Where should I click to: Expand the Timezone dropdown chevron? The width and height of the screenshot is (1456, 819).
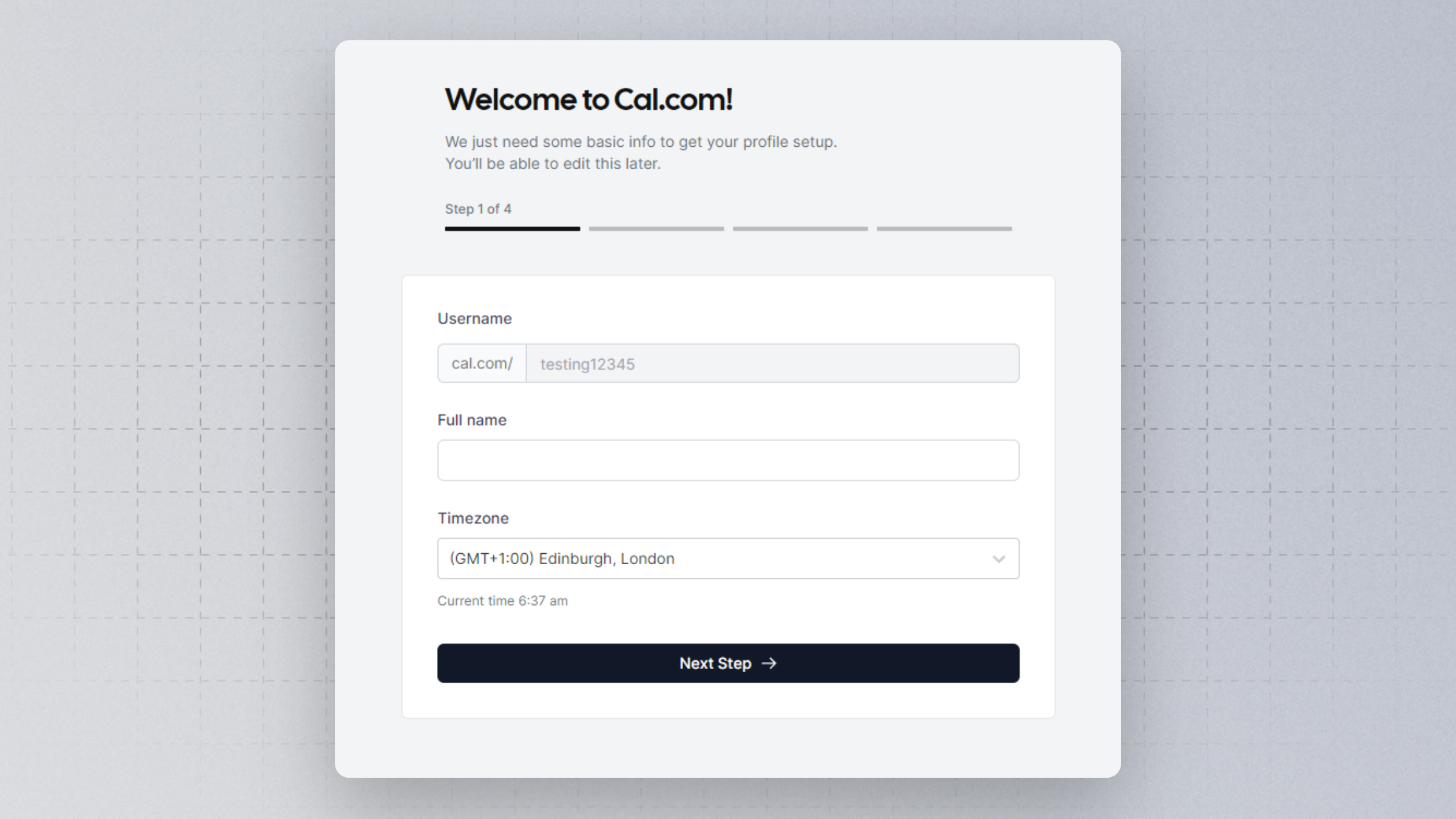tap(999, 559)
